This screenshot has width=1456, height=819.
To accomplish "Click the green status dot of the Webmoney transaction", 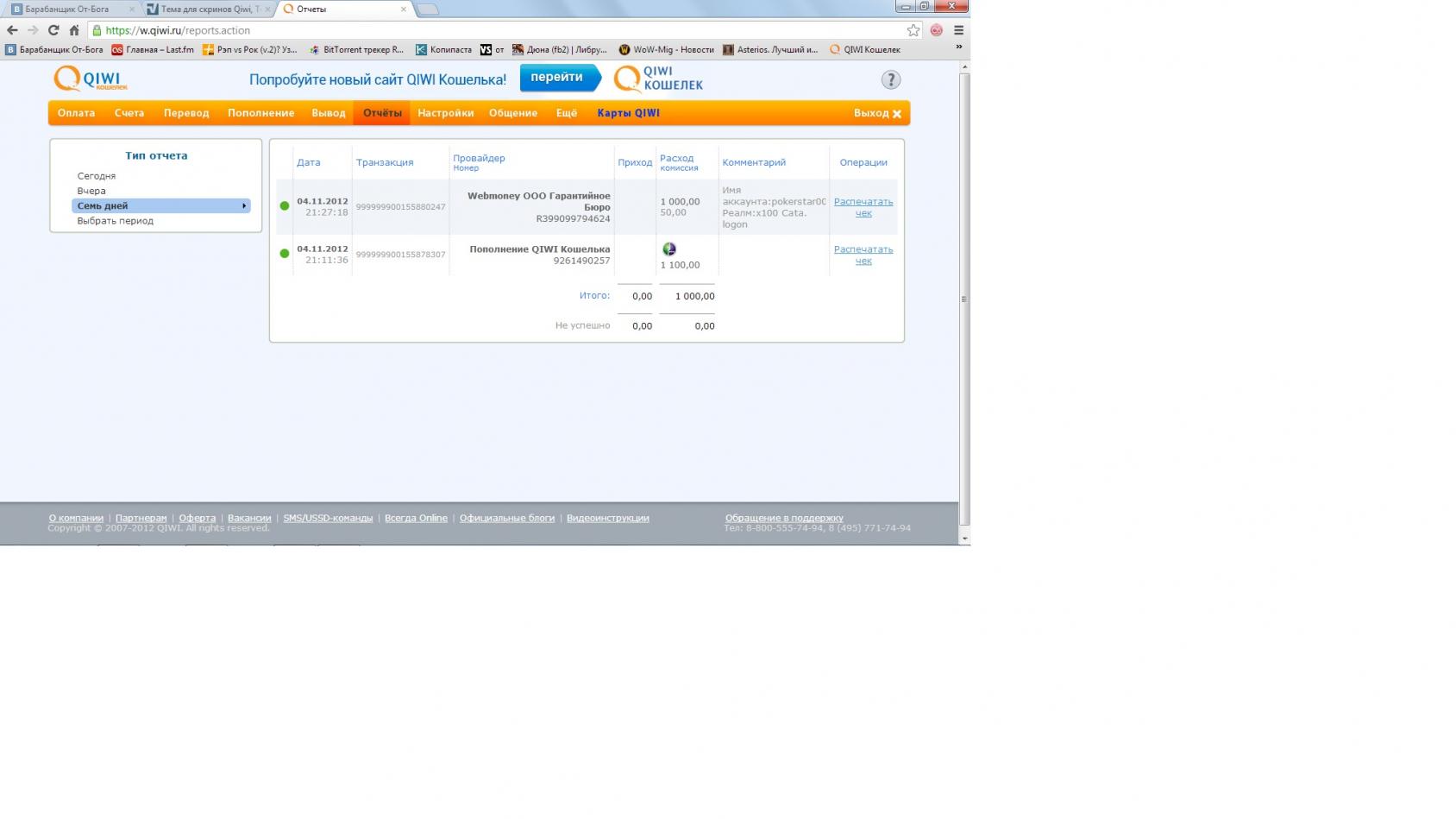I will (285, 206).
